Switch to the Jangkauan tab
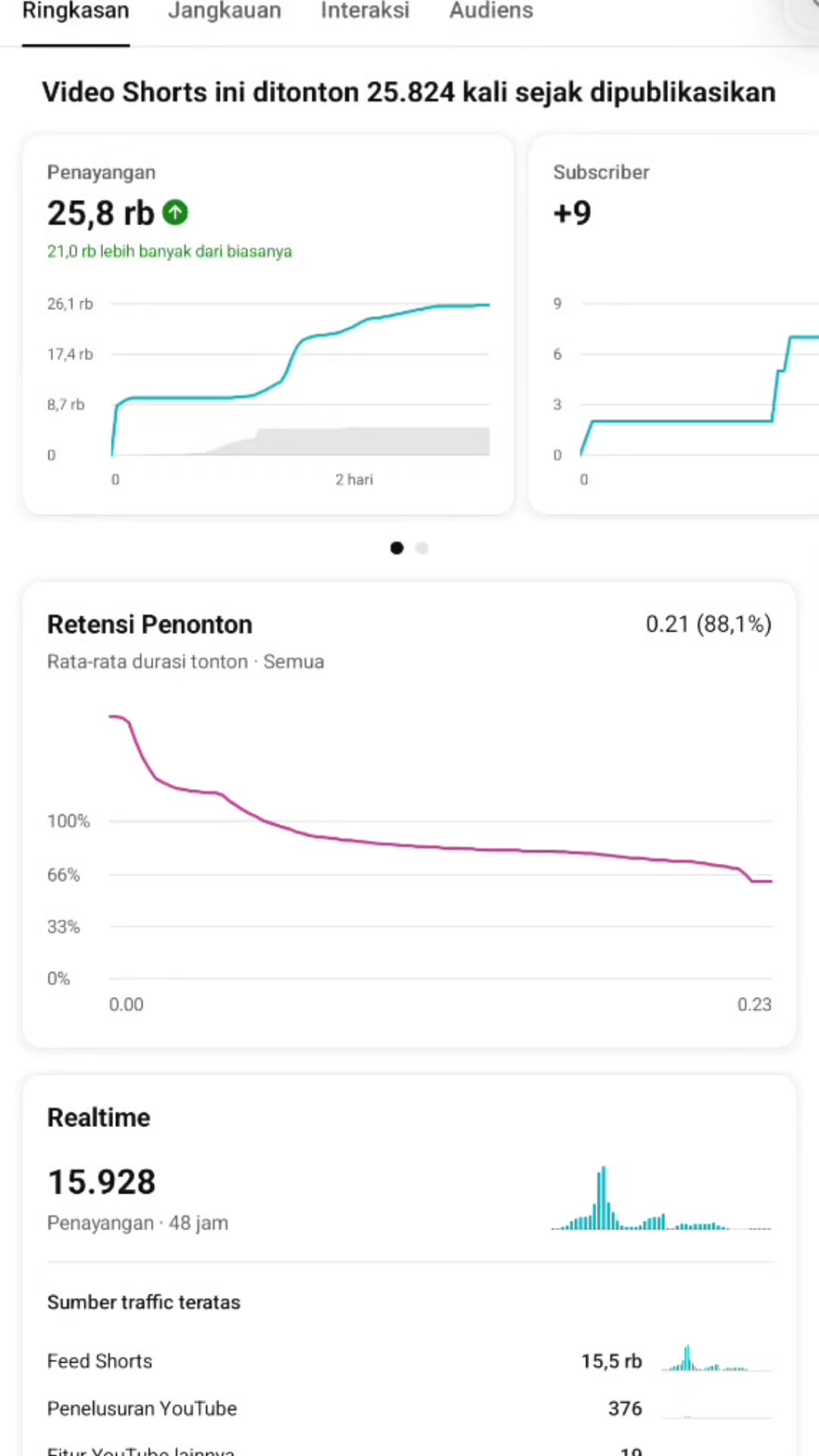The image size is (819, 1456). click(x=224, y=11)
